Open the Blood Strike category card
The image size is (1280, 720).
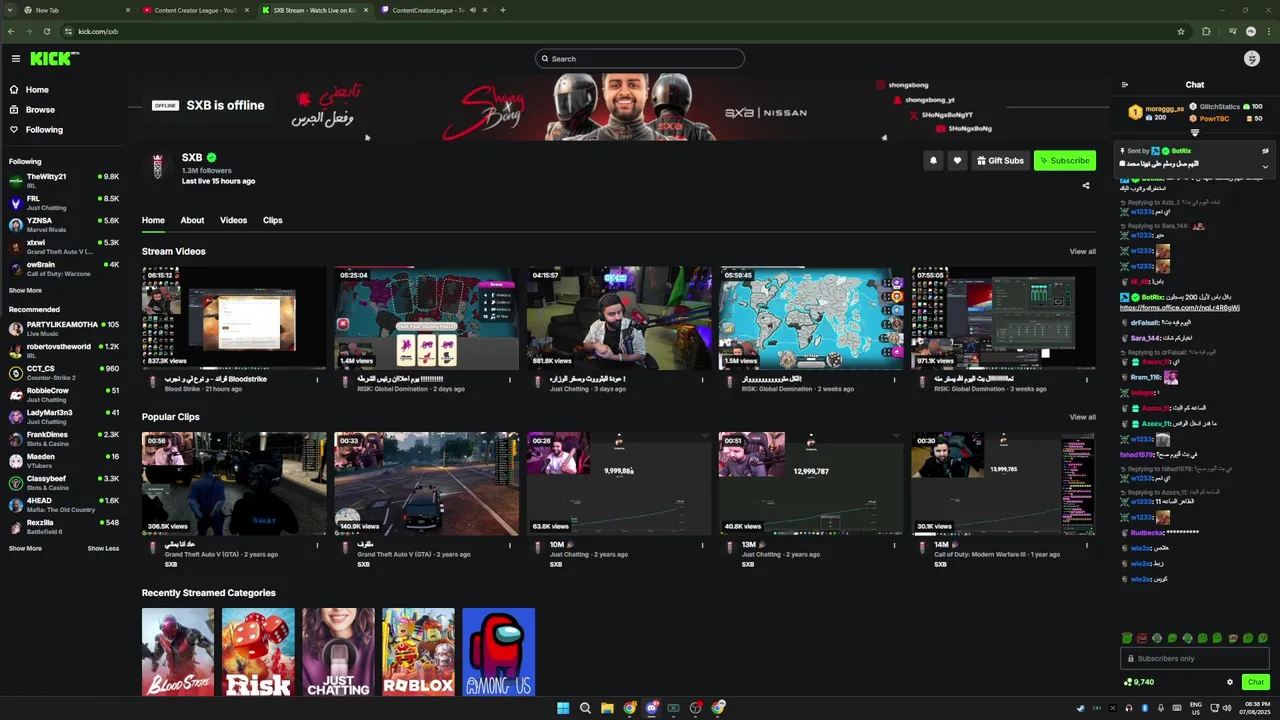click(x=178, y=652)
